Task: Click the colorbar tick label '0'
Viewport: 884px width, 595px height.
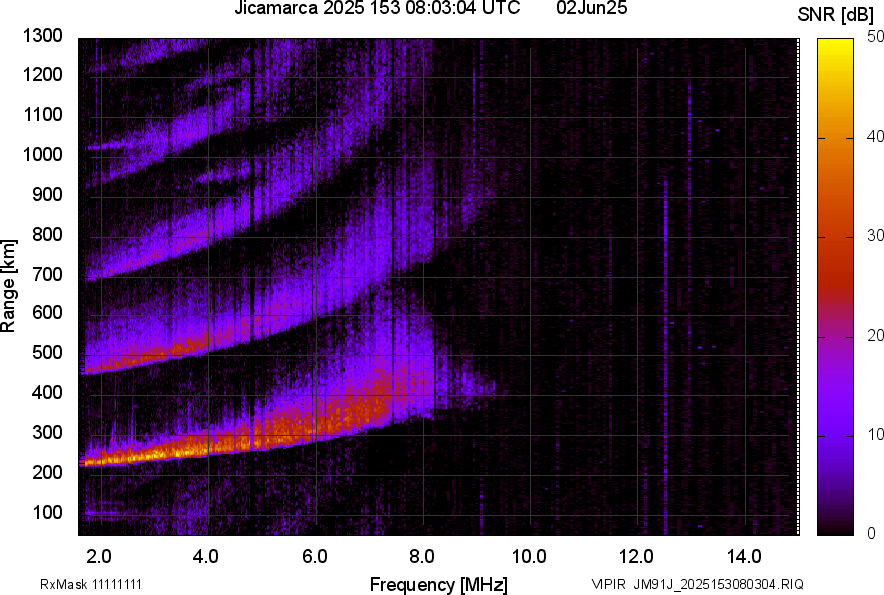Action: 872,533
